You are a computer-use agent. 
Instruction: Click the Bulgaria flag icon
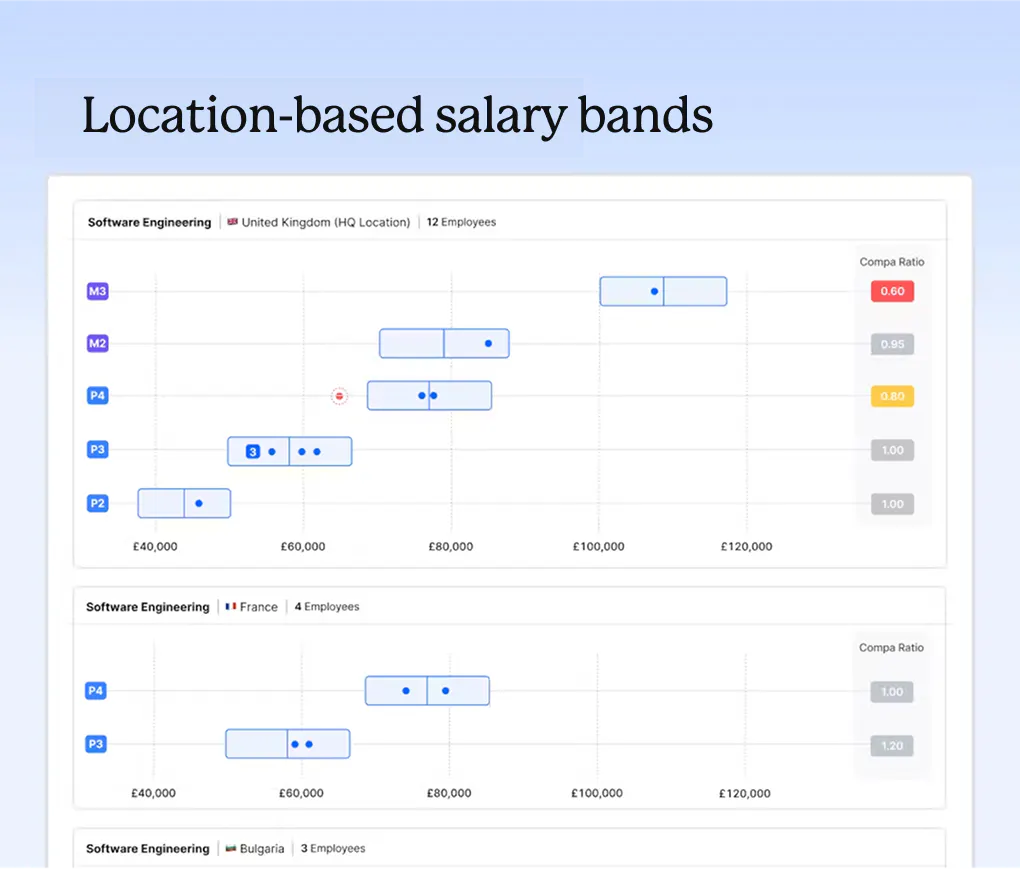(228, 848)
